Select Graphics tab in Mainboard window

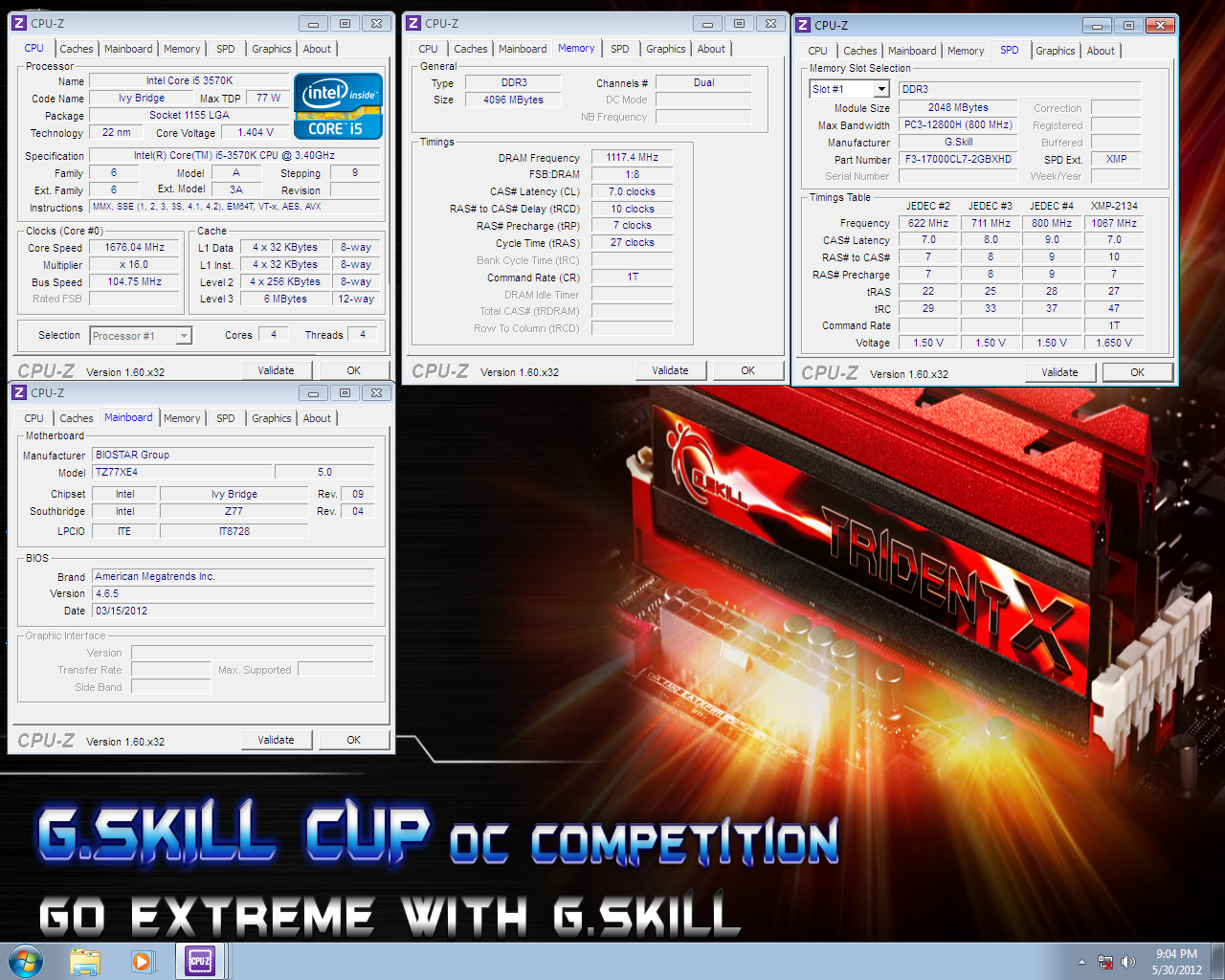coord(272,418)
